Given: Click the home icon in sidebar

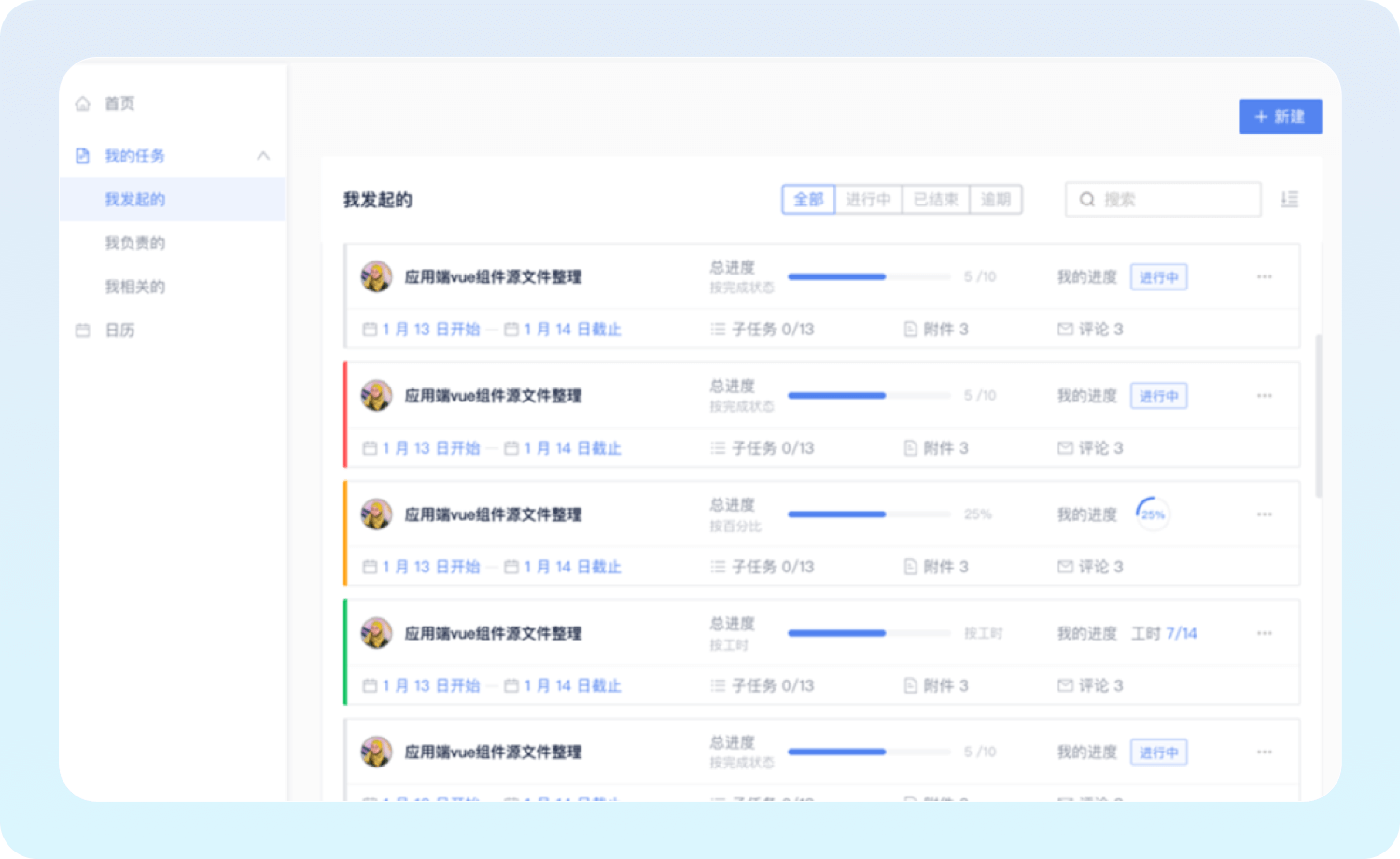Looking at the screenshot, I should (83, 104).
